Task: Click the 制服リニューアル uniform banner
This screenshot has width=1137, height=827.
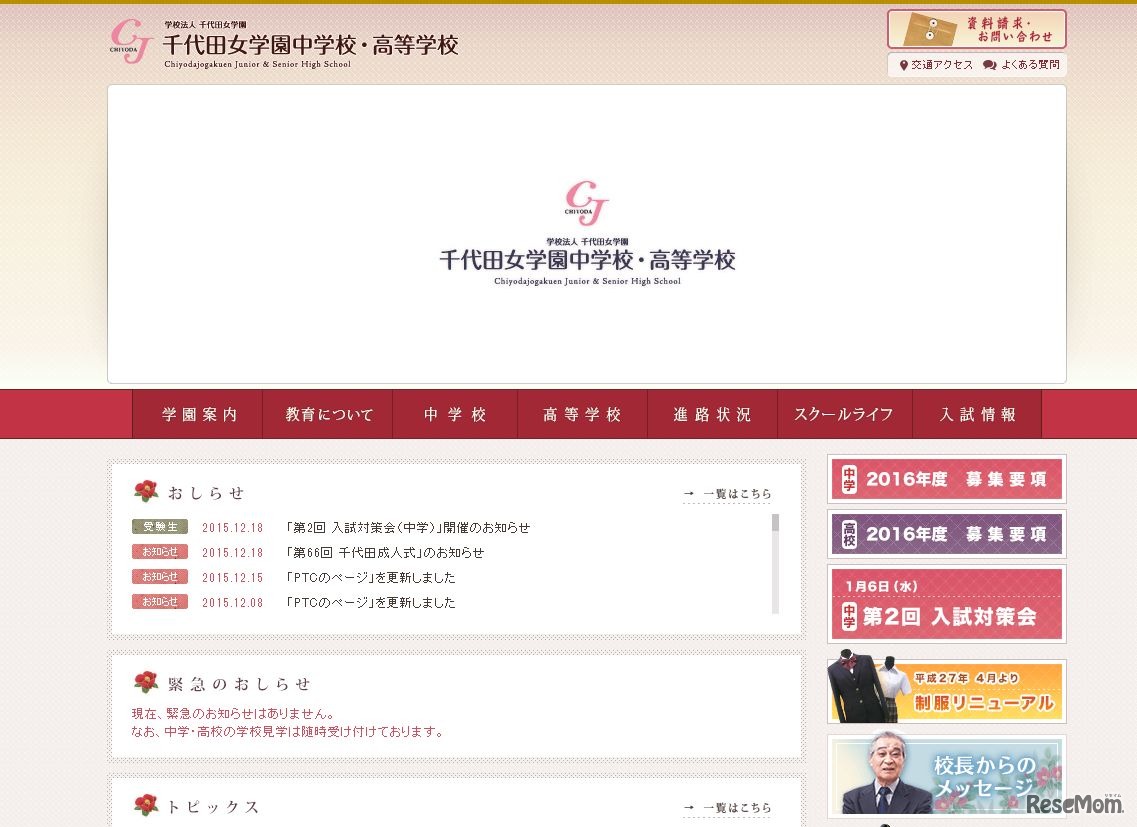Action: point(945,690)
